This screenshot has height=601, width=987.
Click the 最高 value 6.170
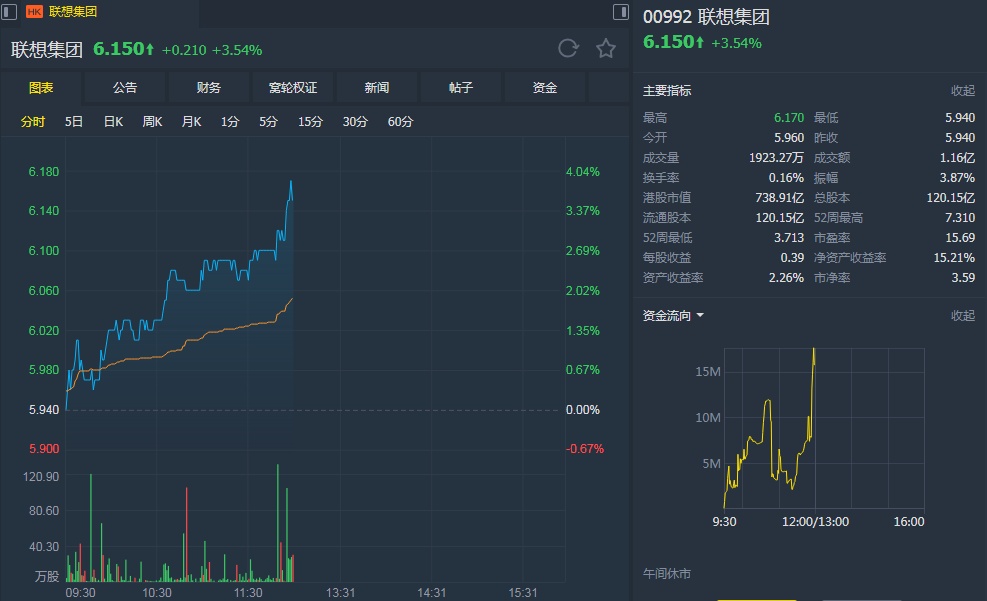point(789,118)
